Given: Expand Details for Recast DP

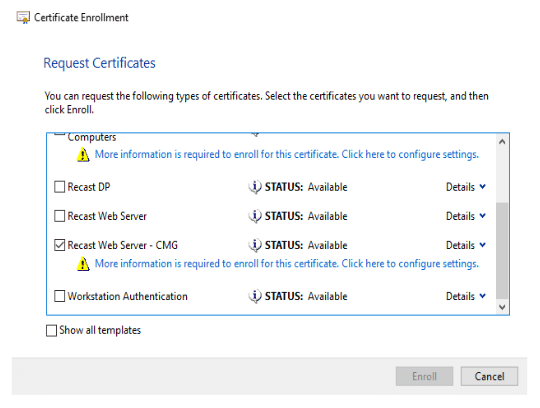Looking at the screenshot, I should coord(466,187).
